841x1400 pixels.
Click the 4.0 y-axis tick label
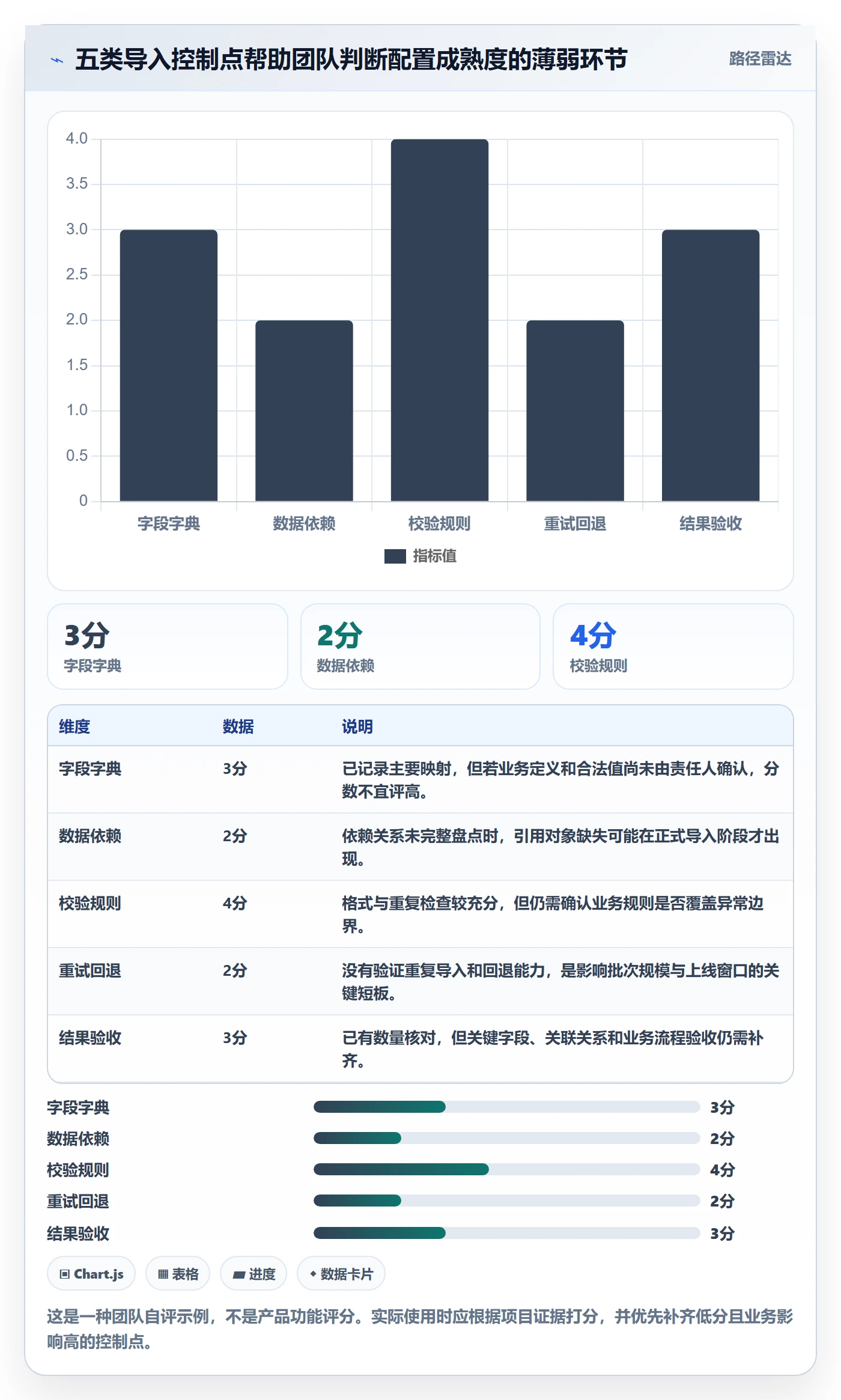point(77,139)
